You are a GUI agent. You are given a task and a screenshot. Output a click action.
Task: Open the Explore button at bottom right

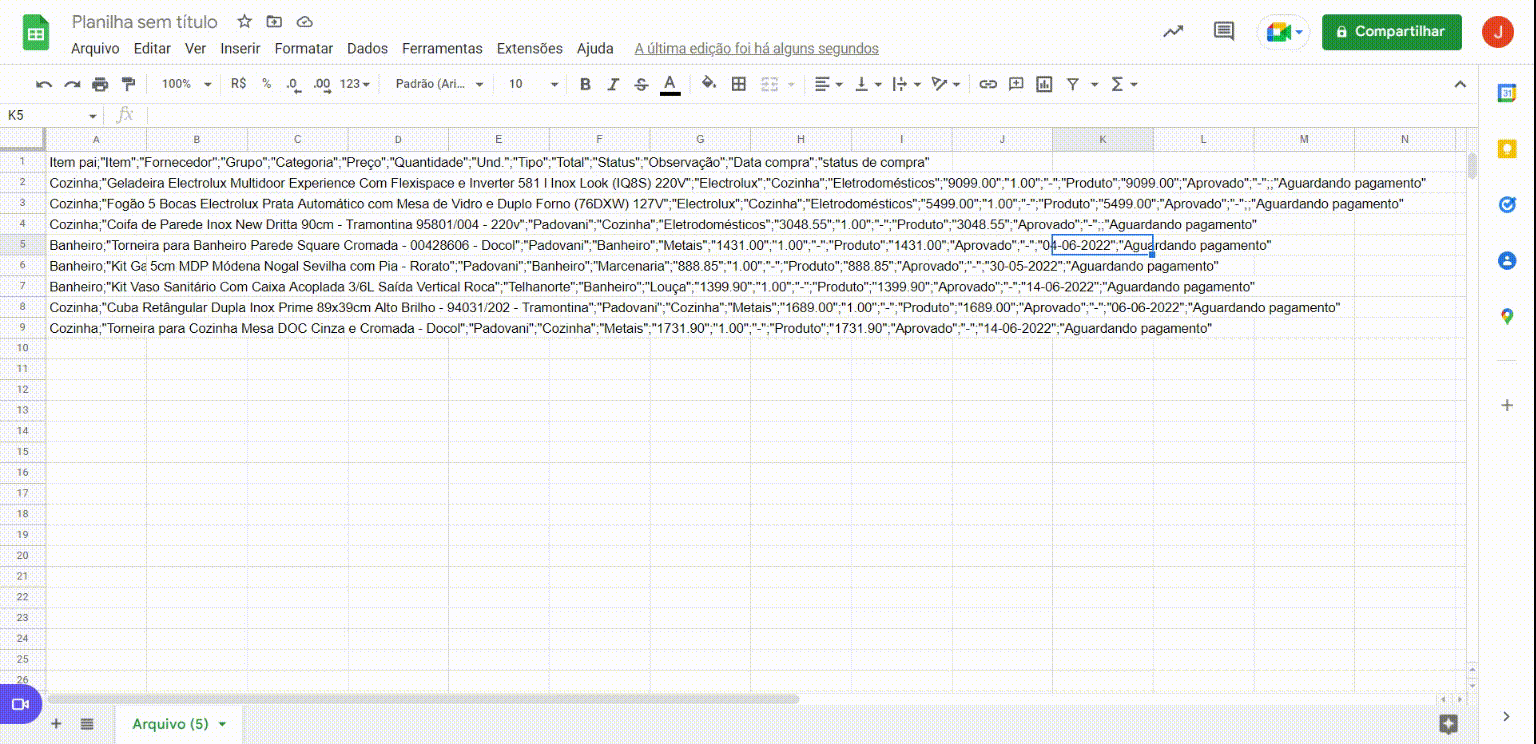(1448, 724)
